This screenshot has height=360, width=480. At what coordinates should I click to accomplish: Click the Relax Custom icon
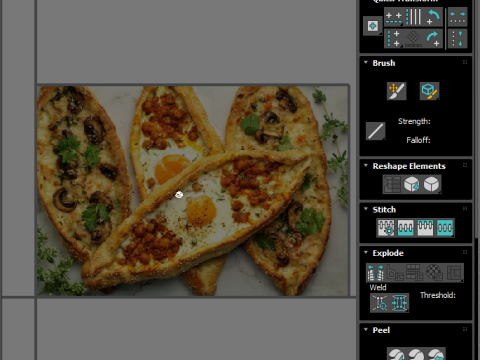tap(432, 184)
